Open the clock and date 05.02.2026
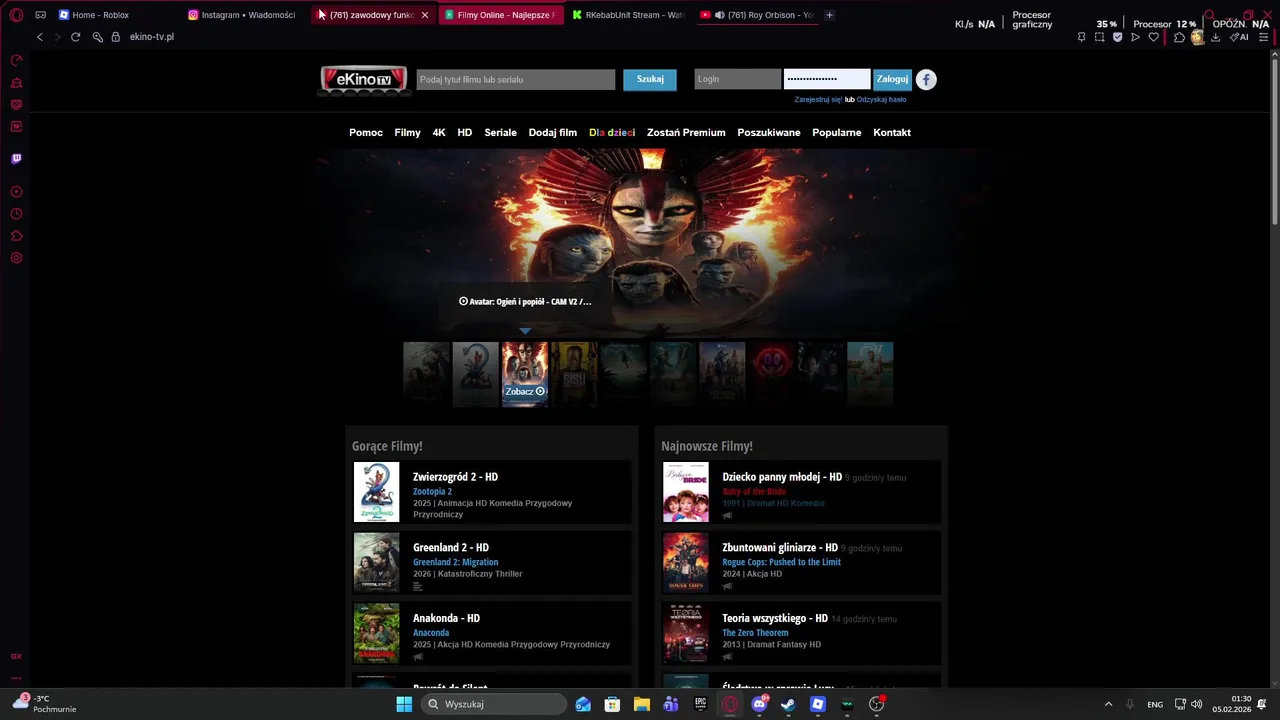 1232,704
